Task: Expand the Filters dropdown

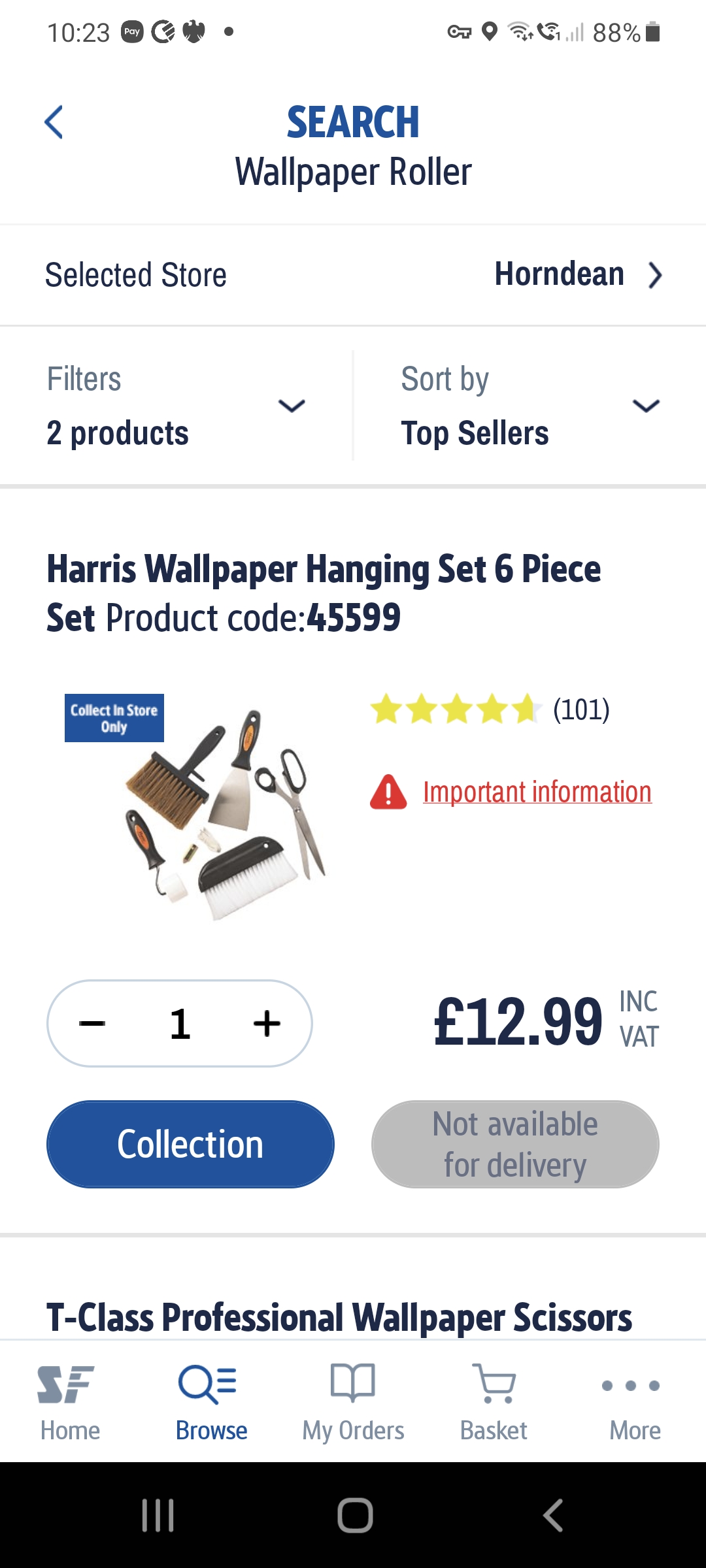Action: click(x=176, y=406)
